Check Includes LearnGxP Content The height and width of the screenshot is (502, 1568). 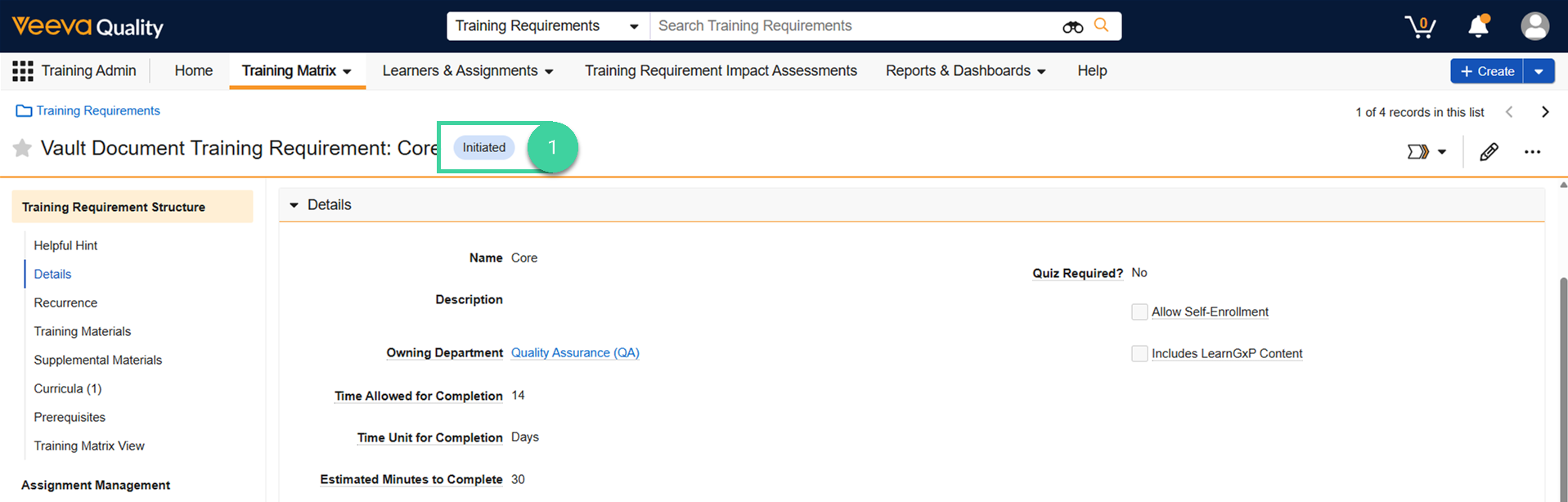pos(1139,353)
